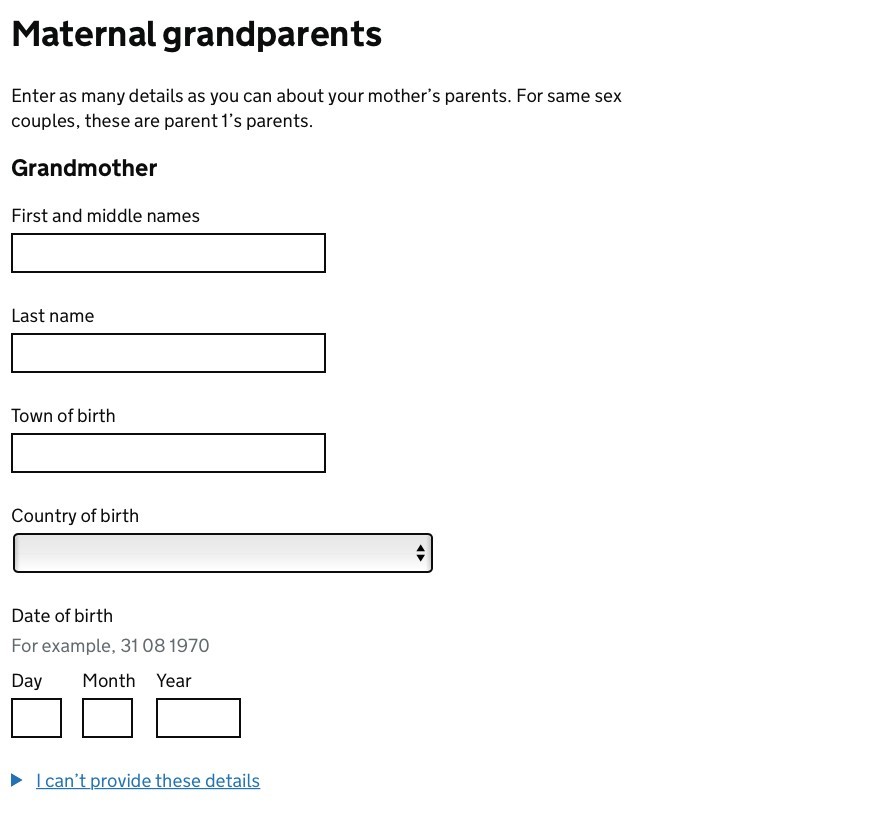This screenshot has height=818, width=871.
Task: Click the "Grandmother" section heading
Action: pyautogui.click(x=84, y=168)
